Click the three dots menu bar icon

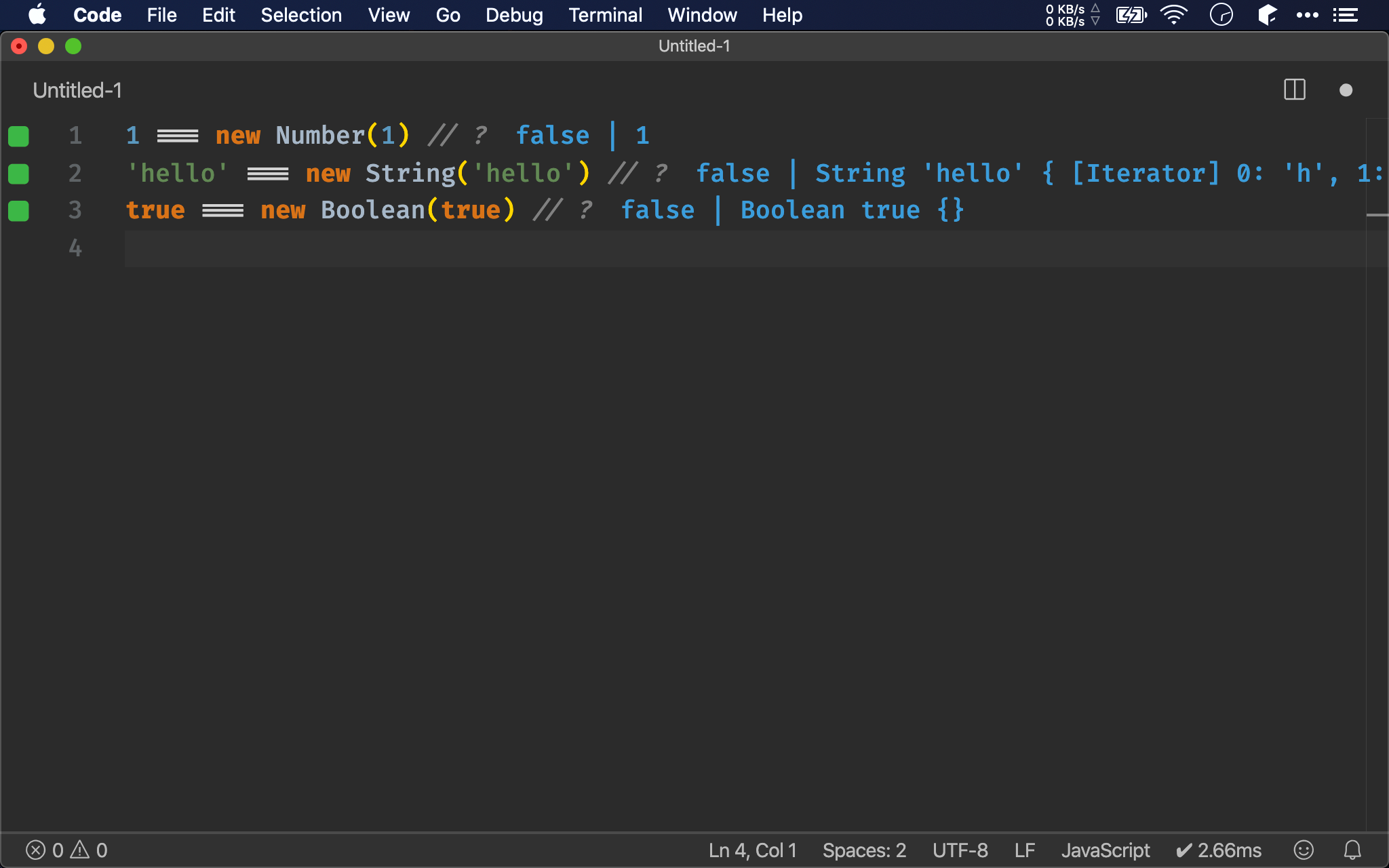coord(1307,14)
